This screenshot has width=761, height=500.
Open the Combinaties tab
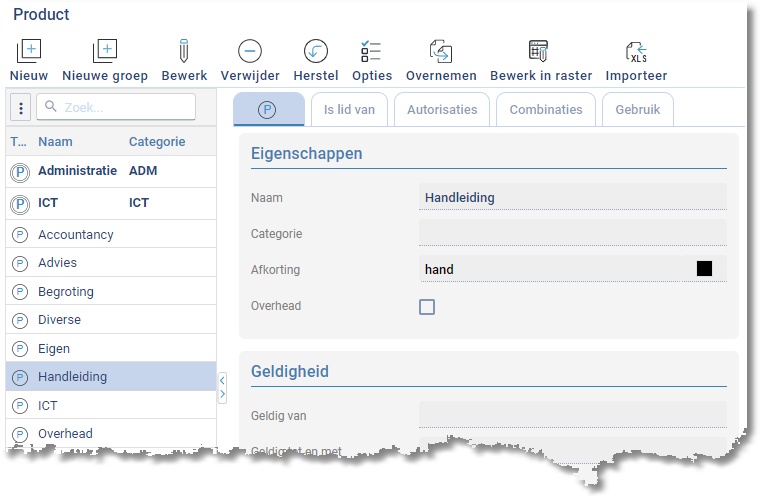click(546, 109)
